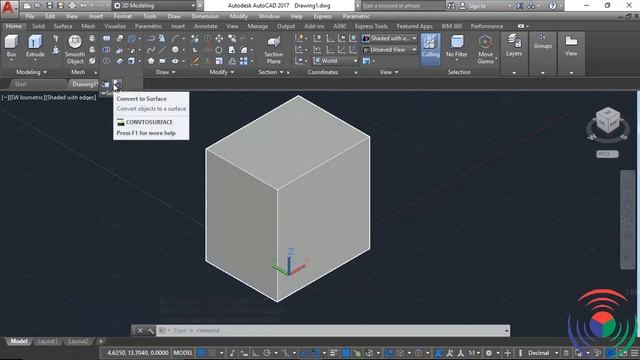Switch to the Surface ribbon tab
This screenshot has width=640, height=360.
tap(63, 26)
